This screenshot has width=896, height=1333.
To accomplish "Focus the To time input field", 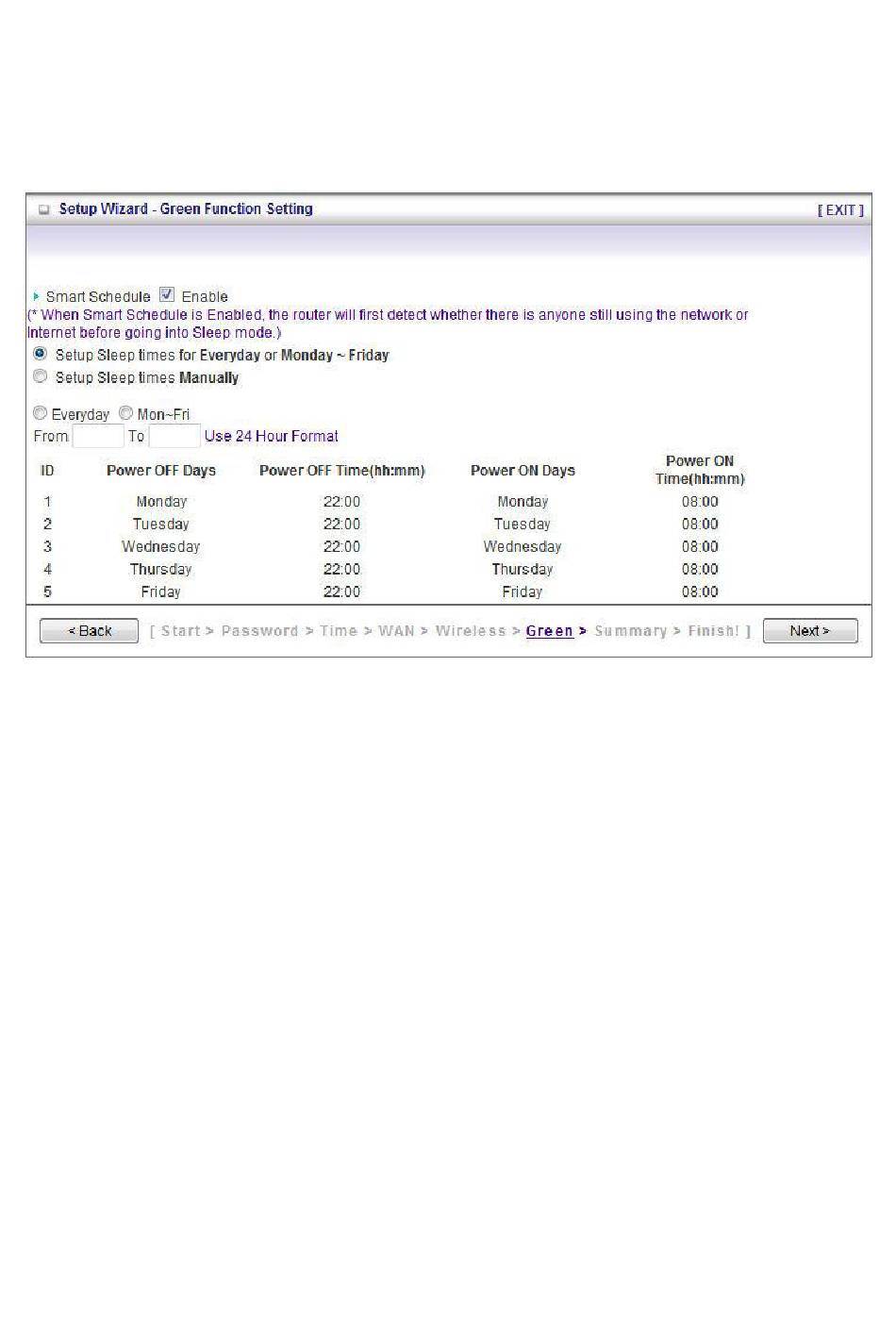I will 174,436.
